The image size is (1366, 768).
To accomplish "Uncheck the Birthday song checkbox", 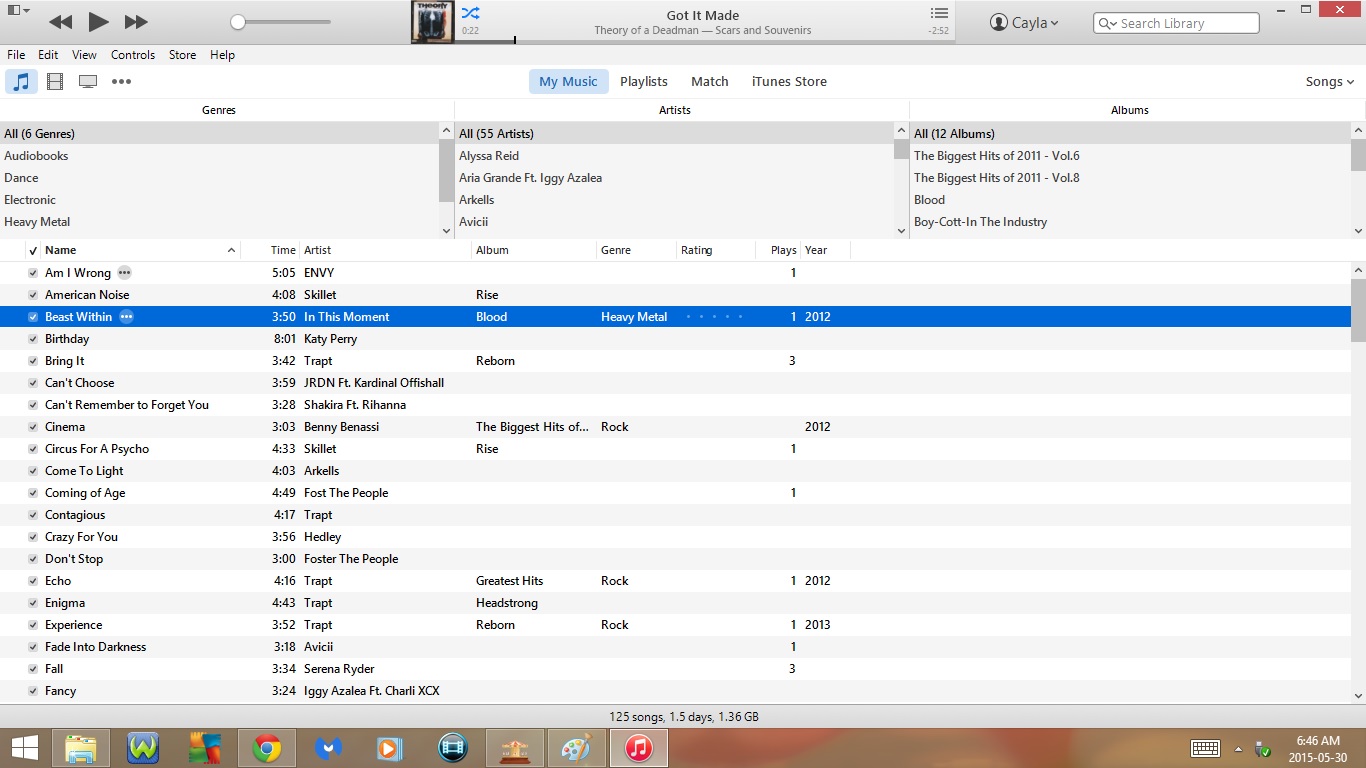I will pos(33,339).
